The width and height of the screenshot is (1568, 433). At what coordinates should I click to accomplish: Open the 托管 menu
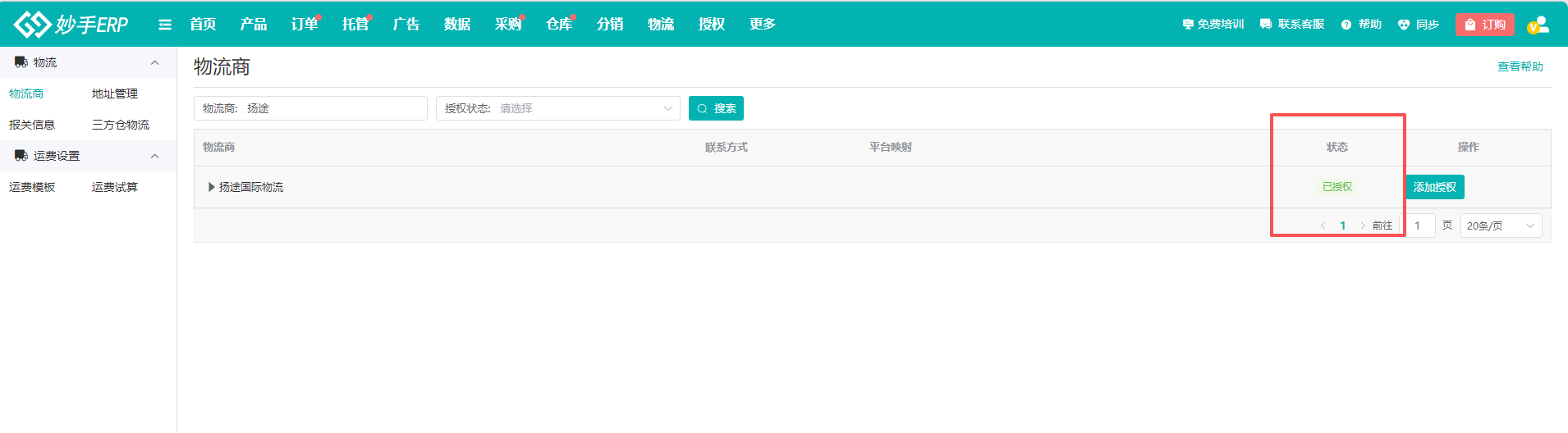pos(355,25)
